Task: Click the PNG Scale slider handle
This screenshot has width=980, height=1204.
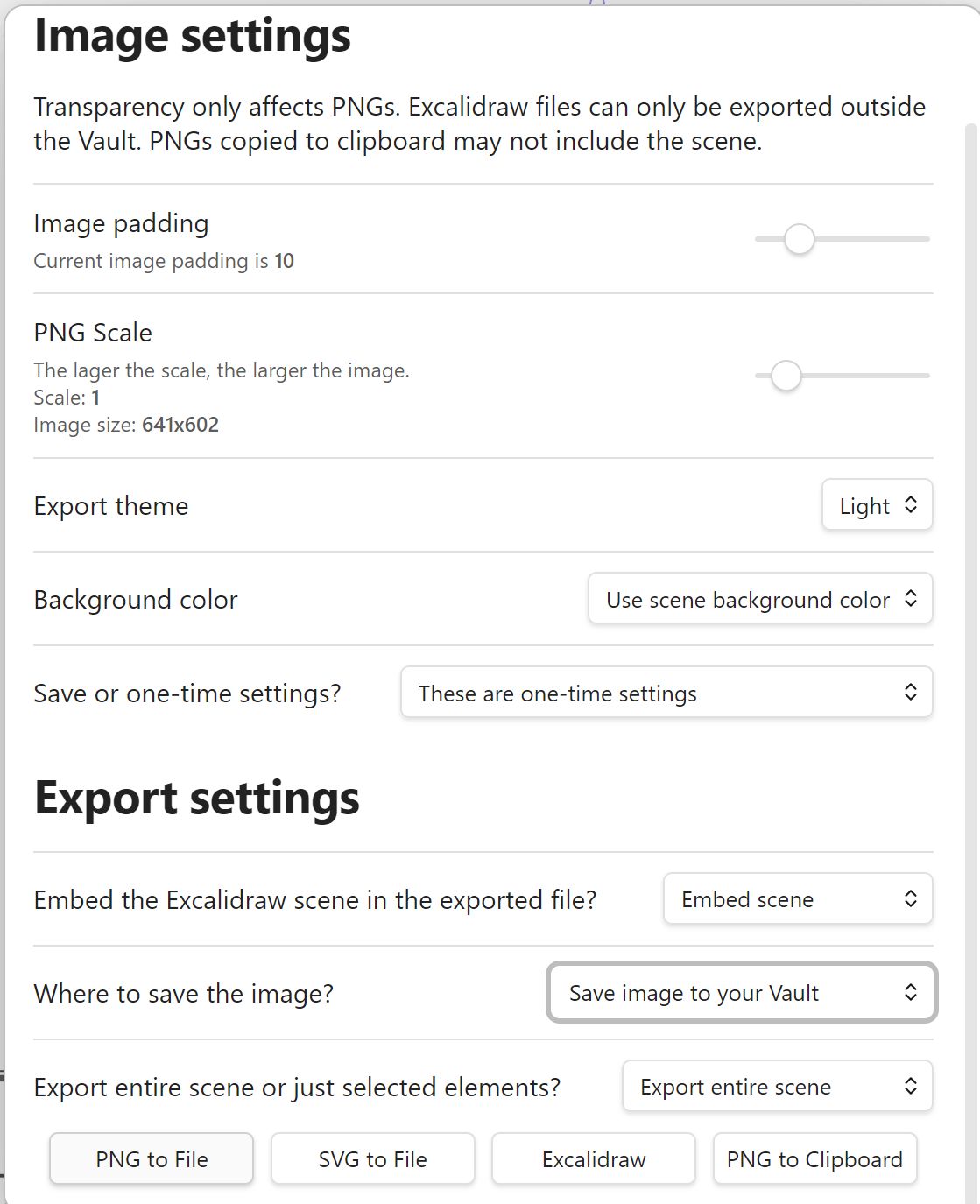Action: click(786, 376)
